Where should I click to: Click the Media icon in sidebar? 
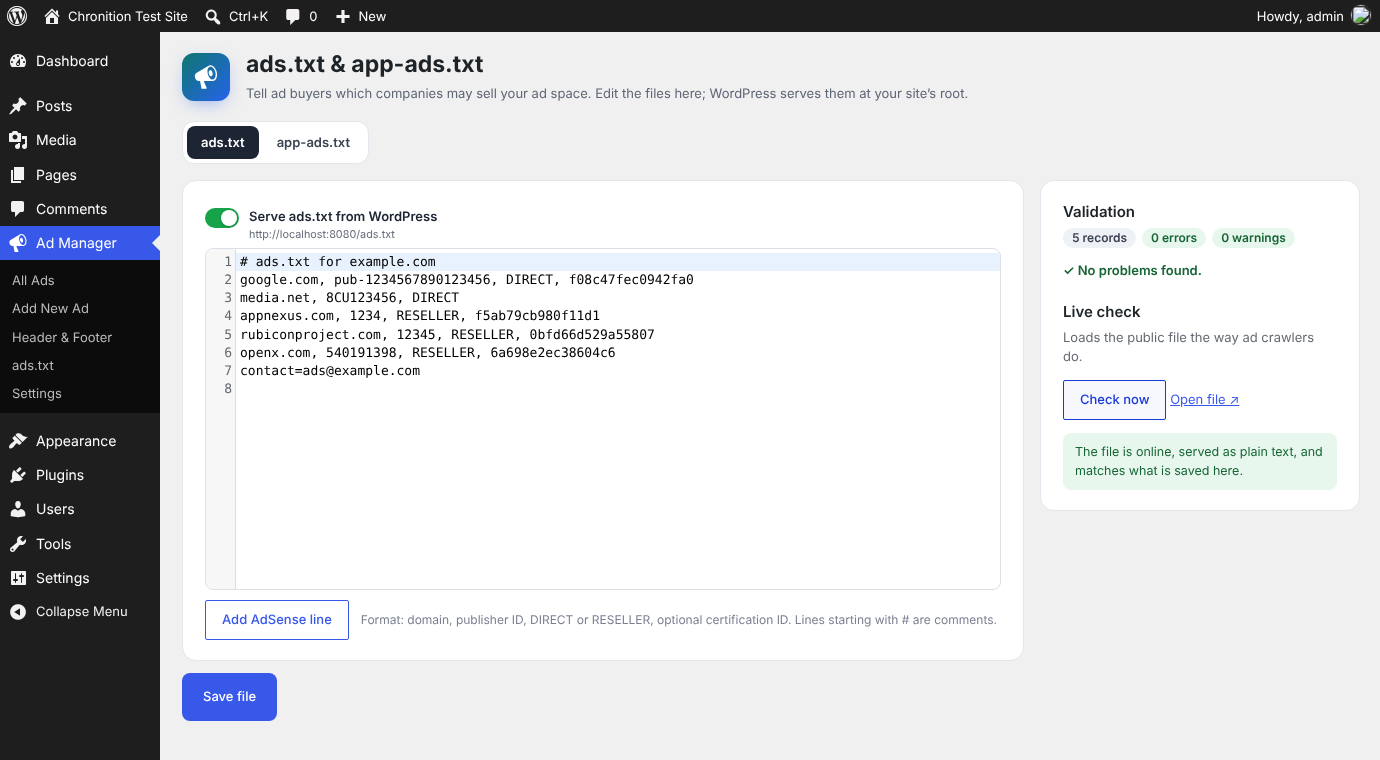tap(18, 140)
